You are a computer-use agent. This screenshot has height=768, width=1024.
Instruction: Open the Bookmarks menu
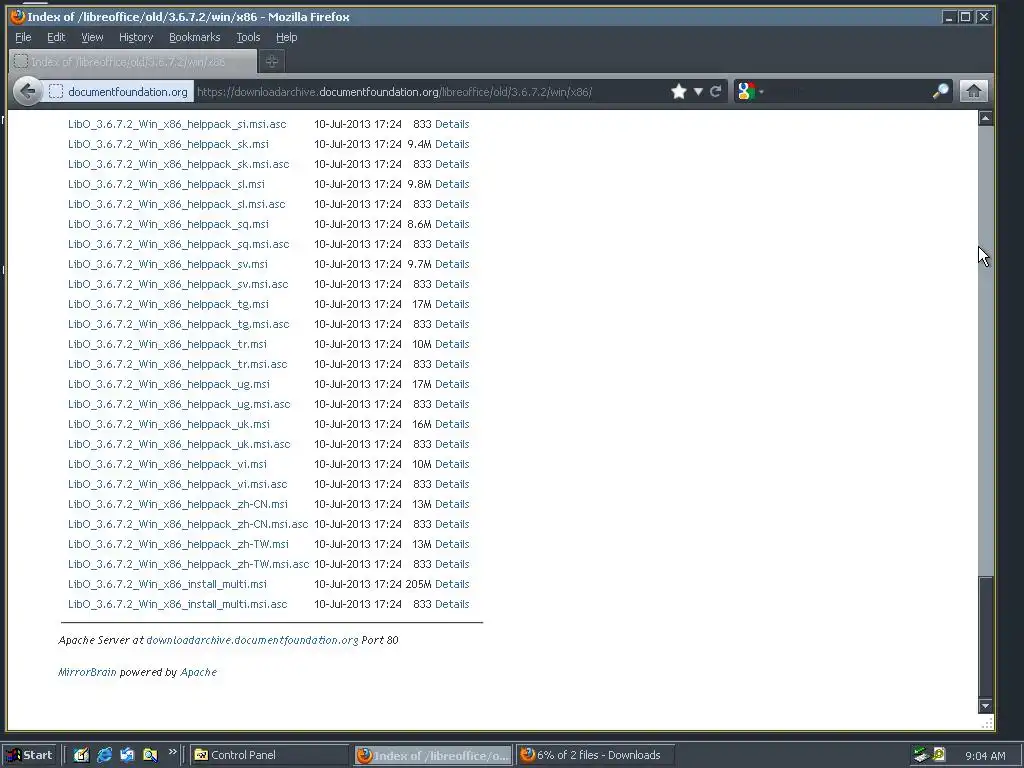point(195,37)
